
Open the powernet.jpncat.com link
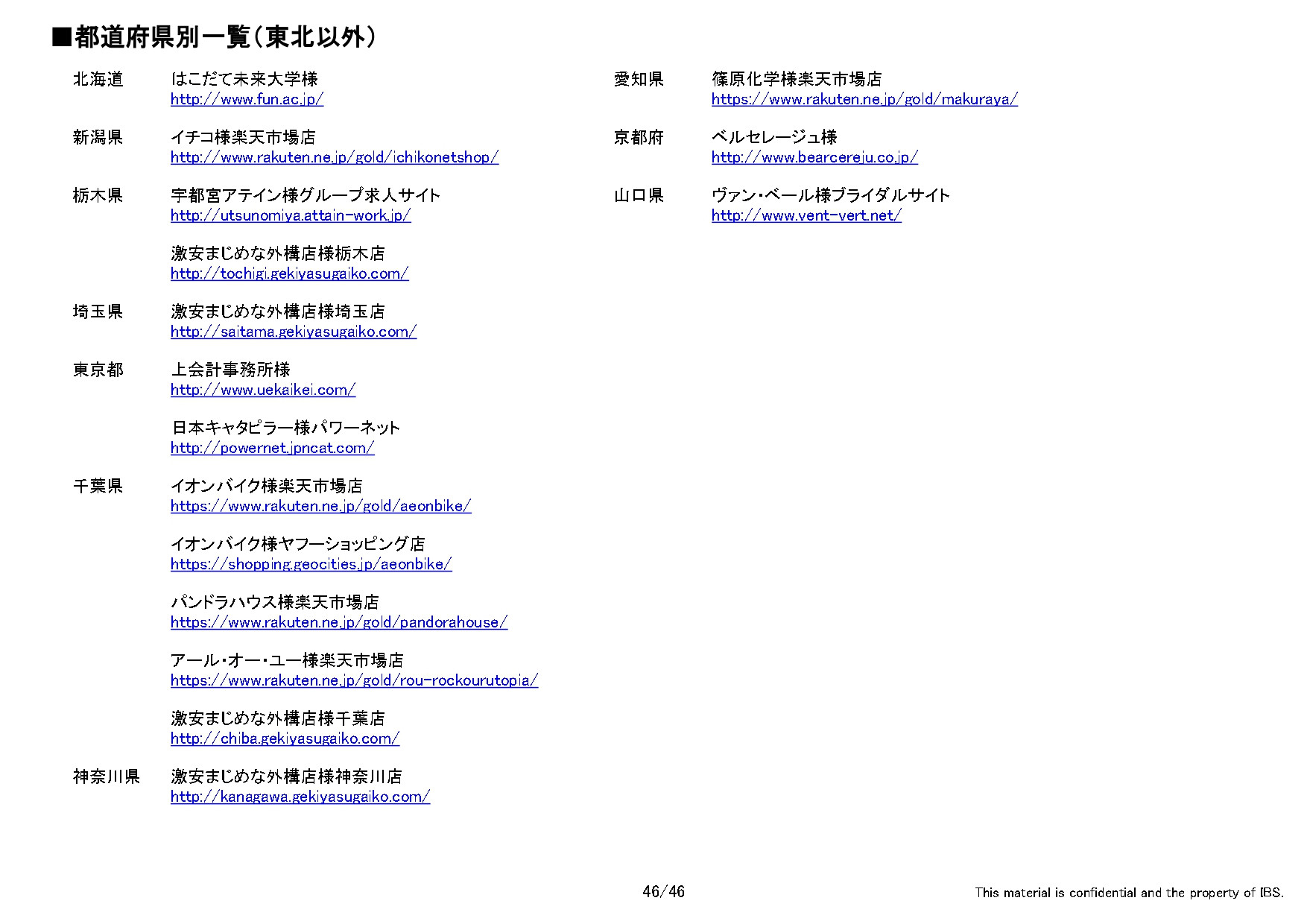pos(272,449)
